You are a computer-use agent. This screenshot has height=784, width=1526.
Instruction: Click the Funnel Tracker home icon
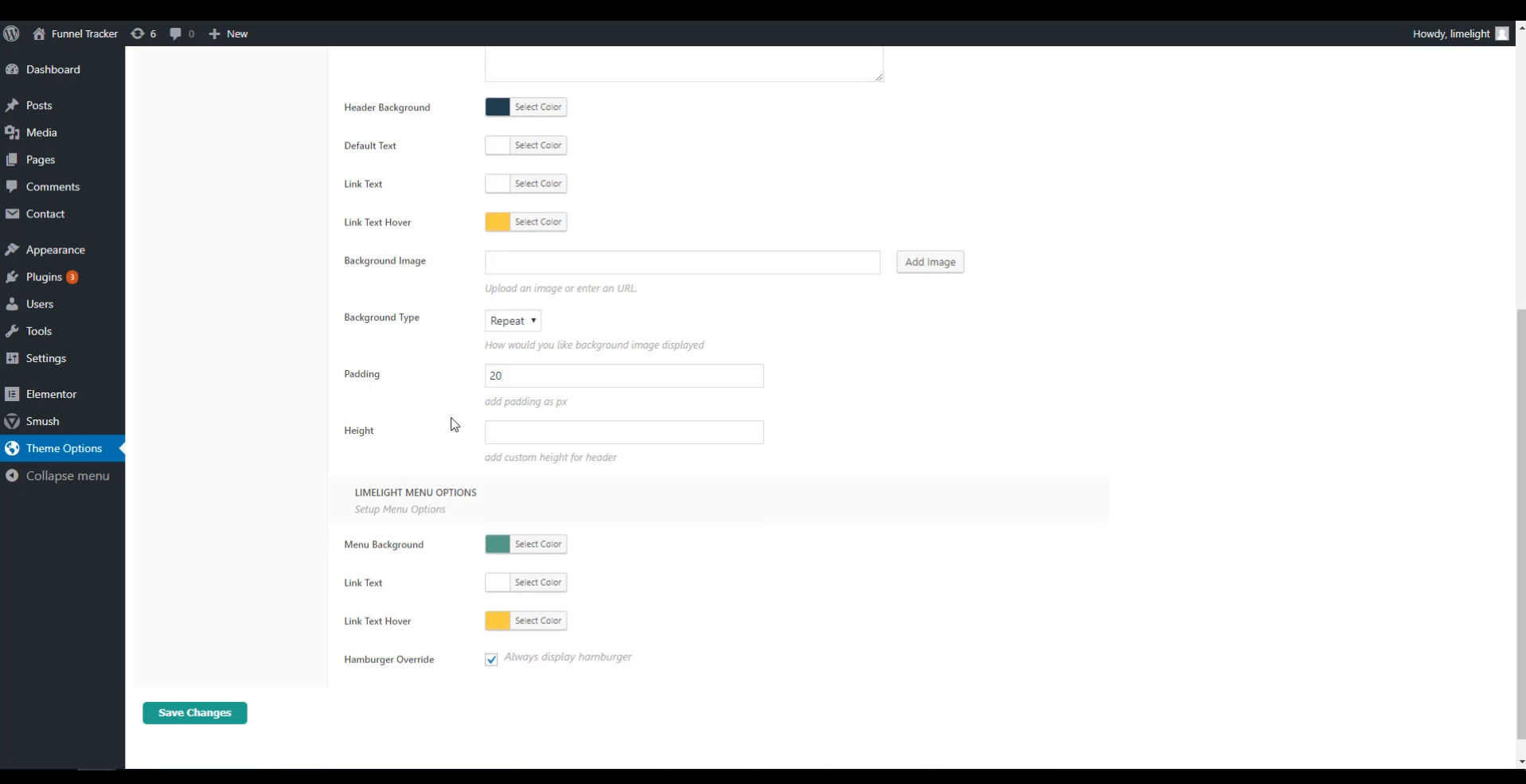pyautogui.click(x=39, y=33)
